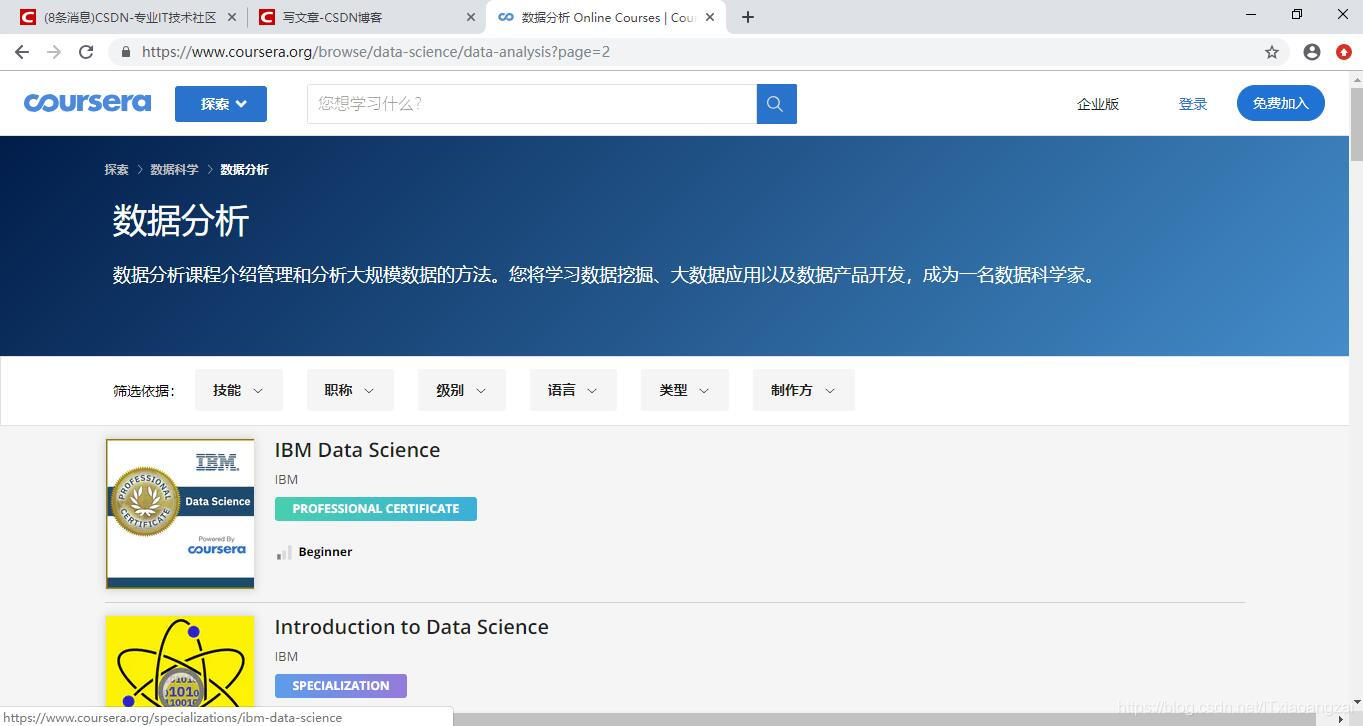1363x726 pixels.
Task: Click the Coursera logo
Action: [x=87, y=103]
